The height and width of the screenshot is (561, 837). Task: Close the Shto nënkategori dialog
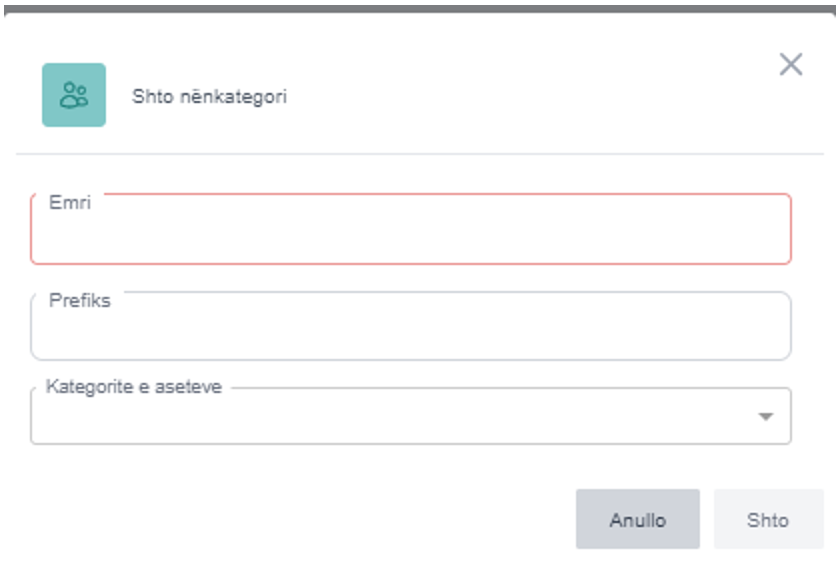pyautogui.click(x=790, y=65)
